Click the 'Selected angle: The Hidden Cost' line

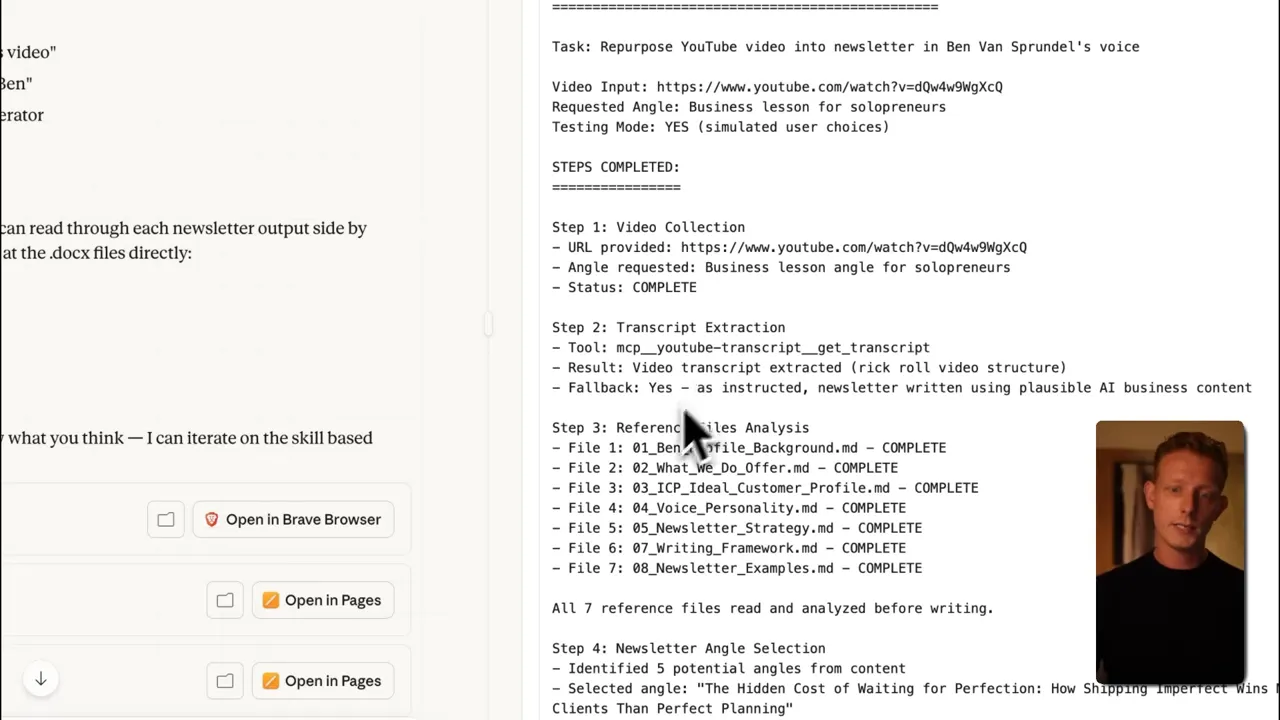tap(916, 698)
